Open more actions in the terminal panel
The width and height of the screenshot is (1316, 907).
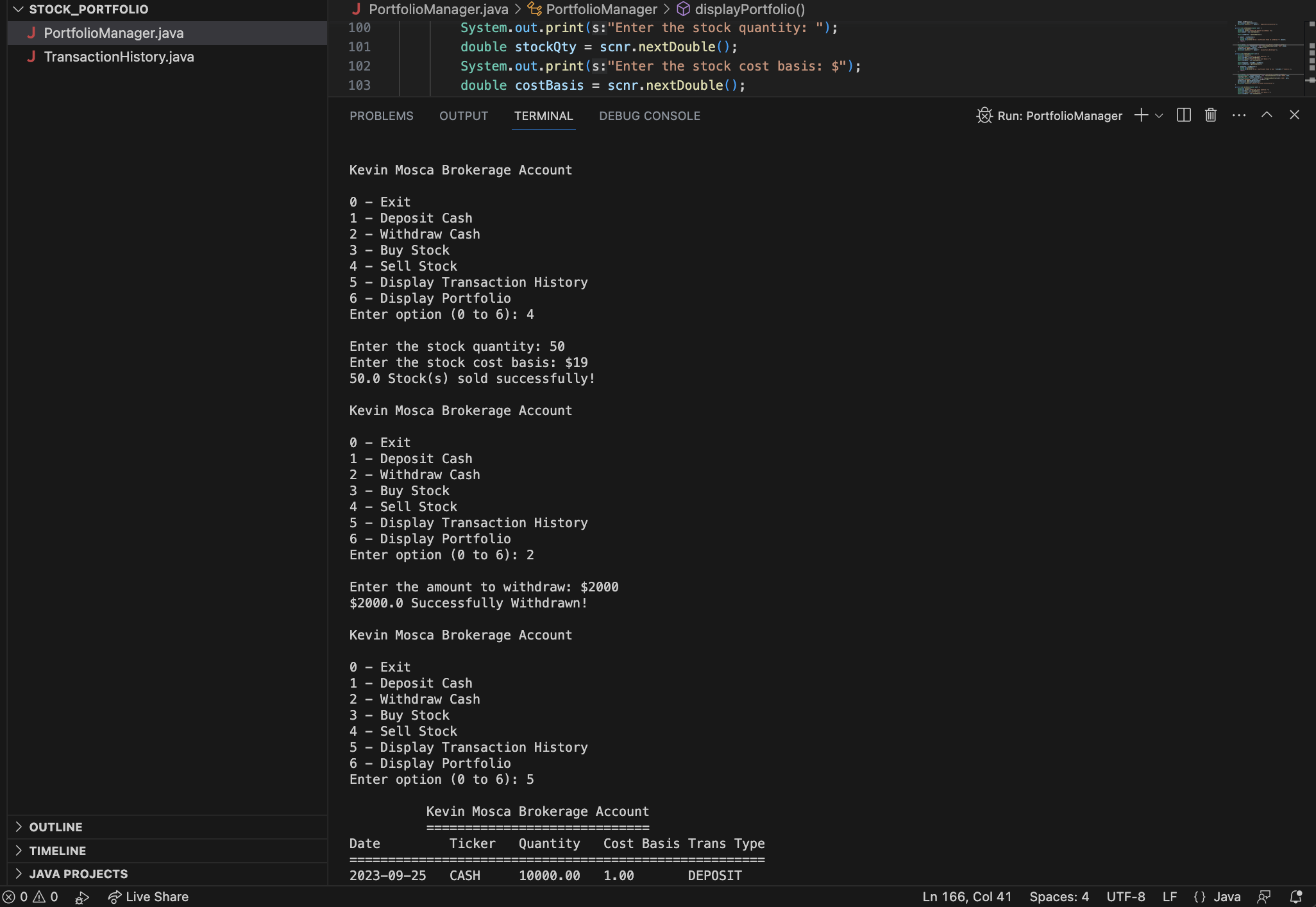pyautogui.click(x=1239, y=115)
